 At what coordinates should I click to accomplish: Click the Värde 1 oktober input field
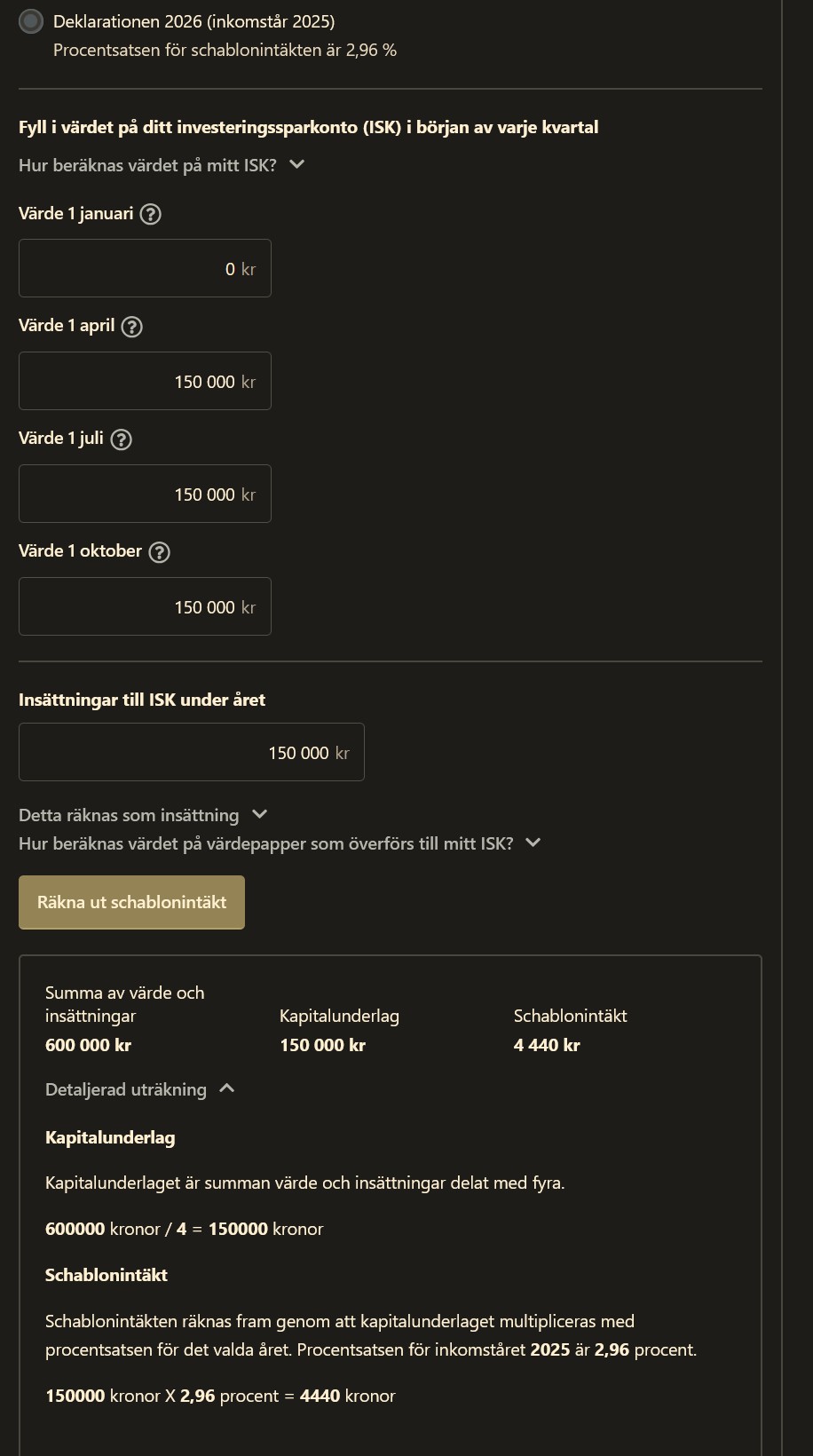(145, 606)
